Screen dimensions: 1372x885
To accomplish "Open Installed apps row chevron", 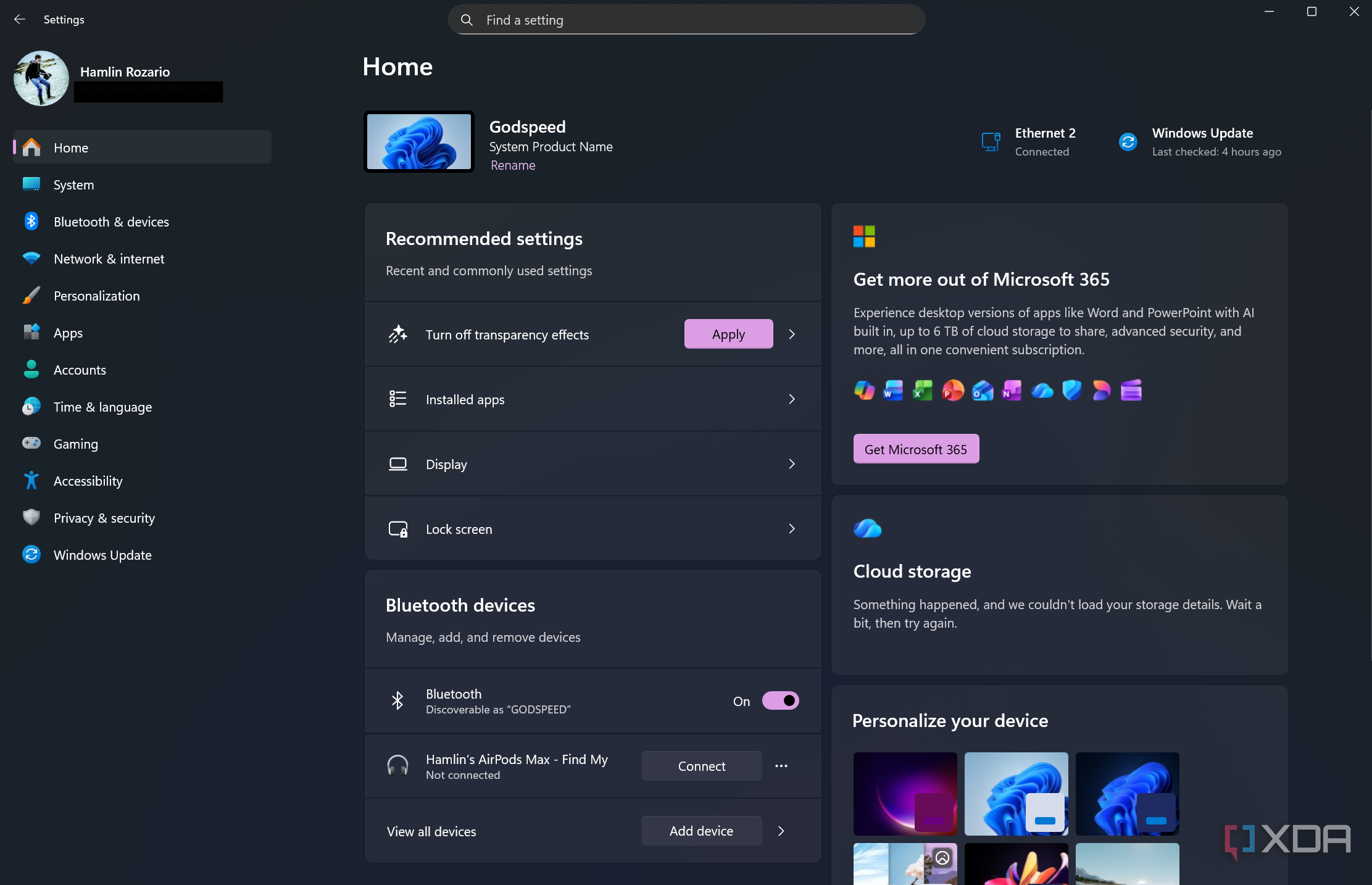I will [x=792, y=399].
